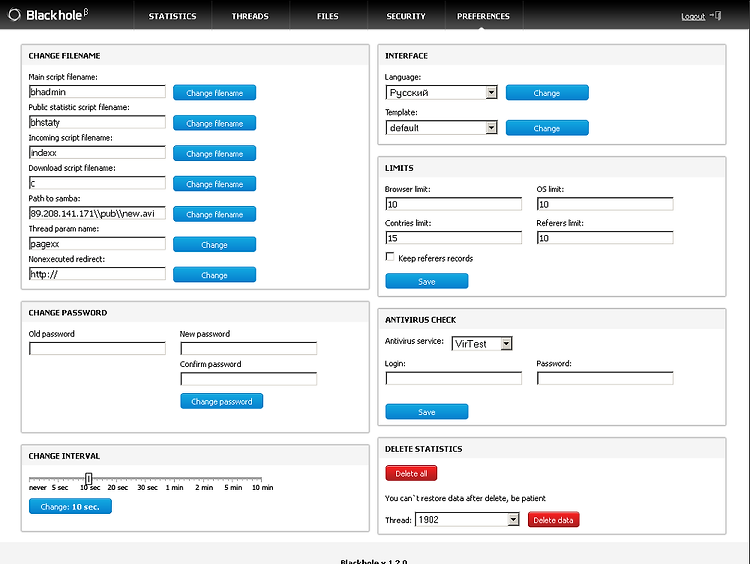Click the OS limit field
The width and height of the screenshot is (750, 564).
point(605,204)
